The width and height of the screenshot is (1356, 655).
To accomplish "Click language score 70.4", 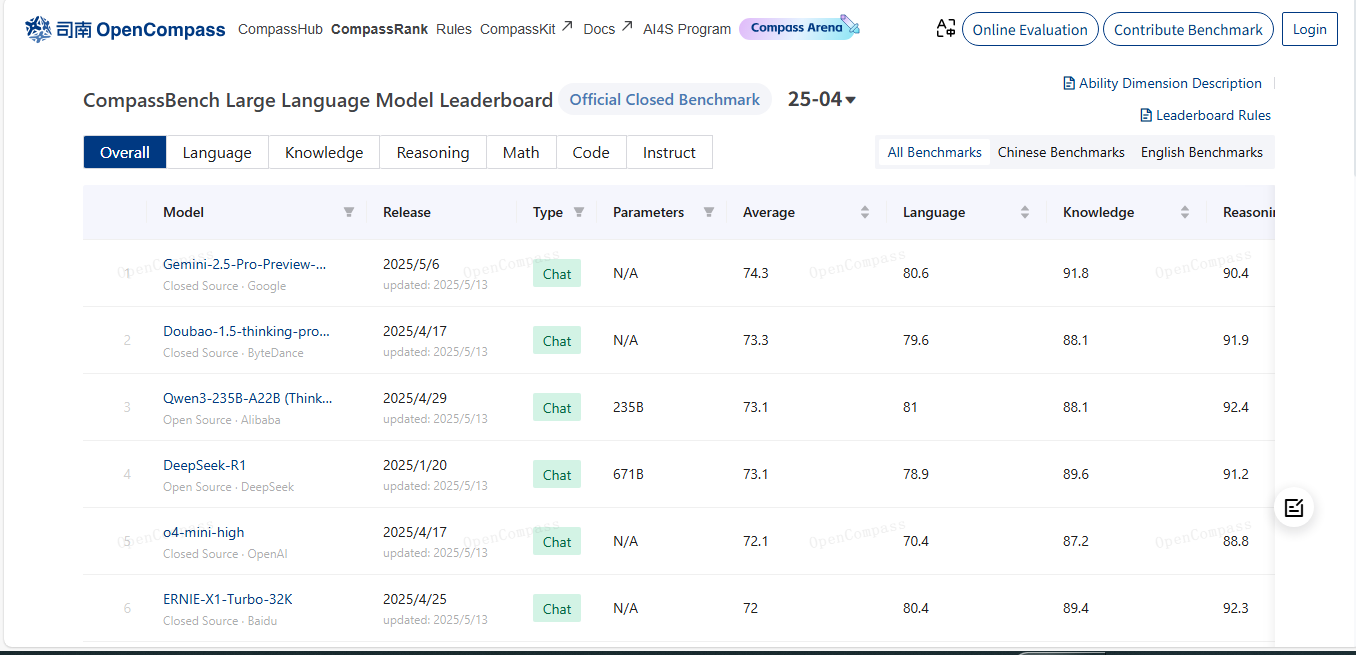I will pyautogui.click(x=916, y=541).
